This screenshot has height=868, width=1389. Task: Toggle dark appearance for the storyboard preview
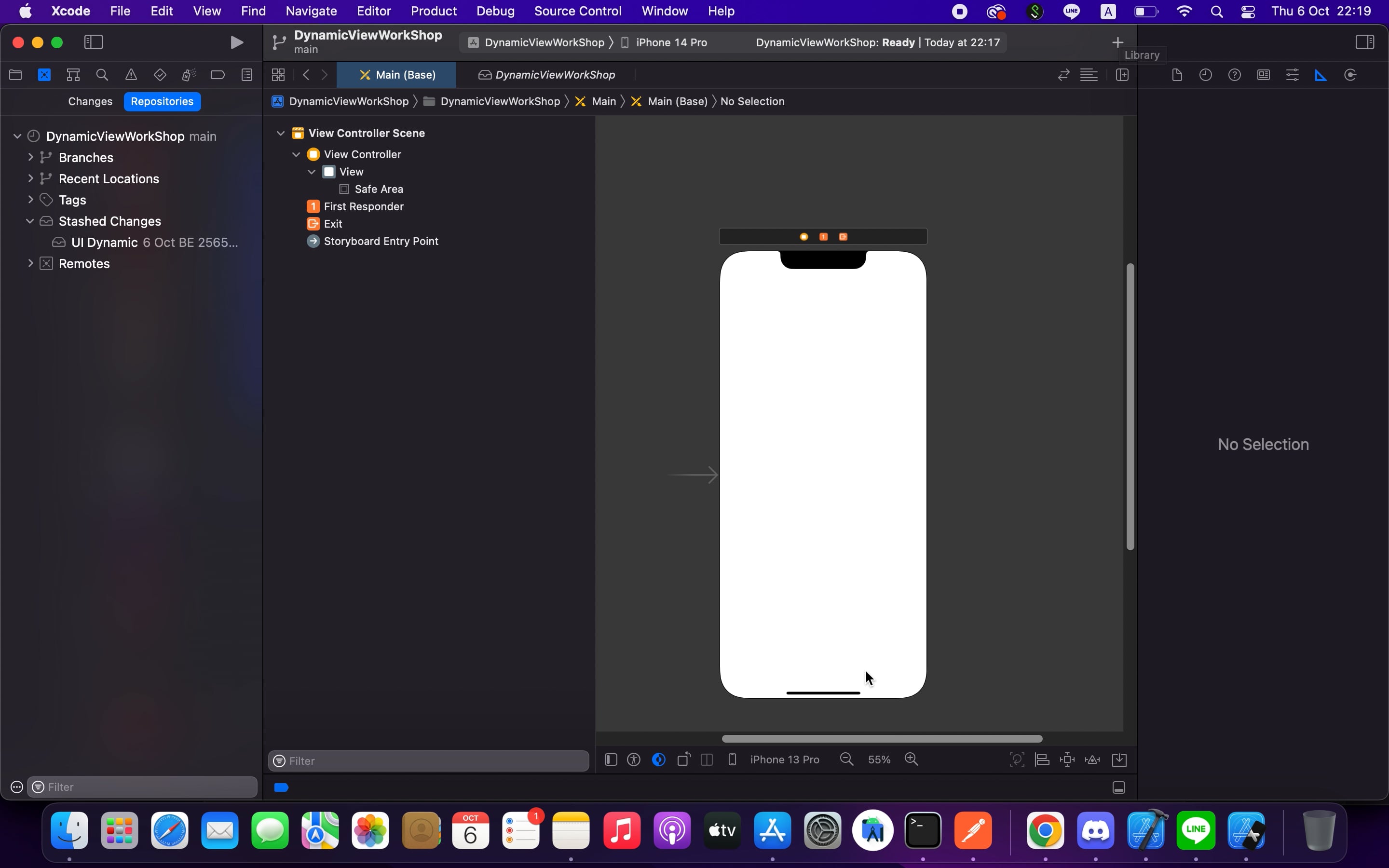click(x=658, y=759)
